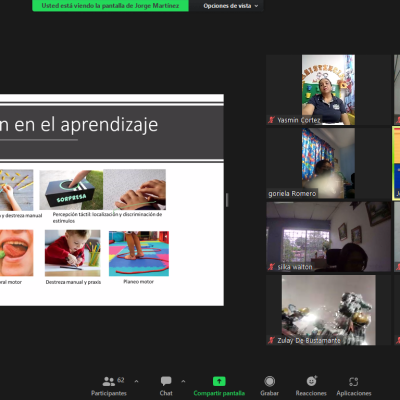Image resolution: width=400 pixels, height=400 pixels.
Task: Expand the arrow next to Chat
Action: (183, 381)
